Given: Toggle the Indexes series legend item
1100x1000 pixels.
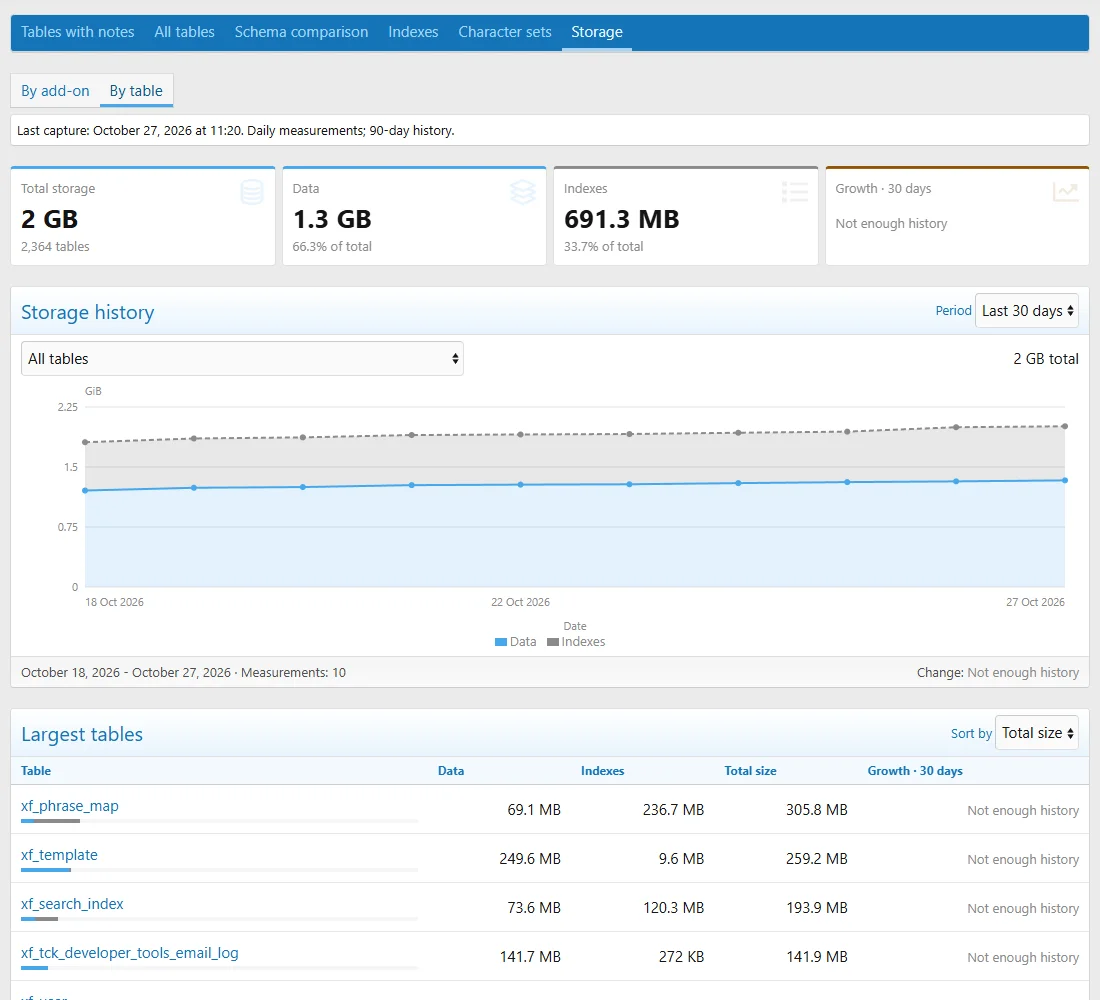Looking at the screenshot, I should coord(576,642).
